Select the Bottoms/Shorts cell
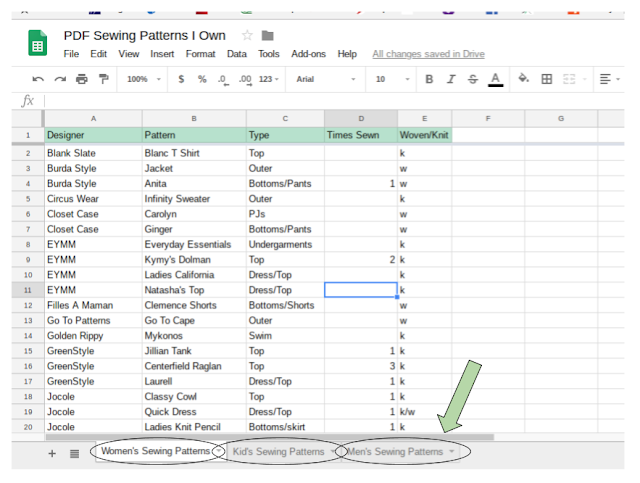The width and height of the screenshot is (640, 483). pyautogui.click(x=285, y=305)
